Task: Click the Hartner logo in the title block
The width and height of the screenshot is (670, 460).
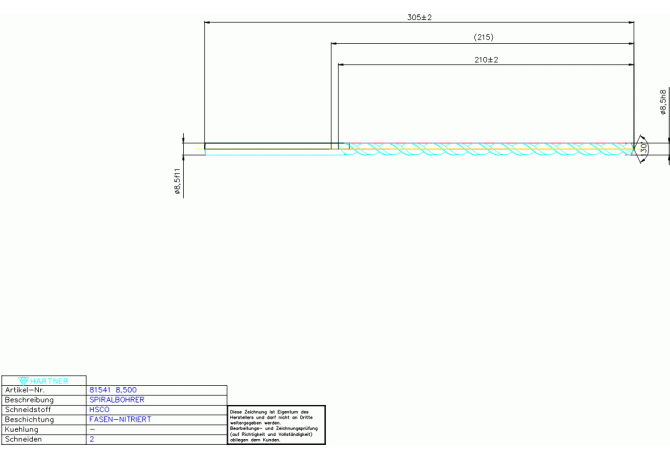Action: pos(44,380)
